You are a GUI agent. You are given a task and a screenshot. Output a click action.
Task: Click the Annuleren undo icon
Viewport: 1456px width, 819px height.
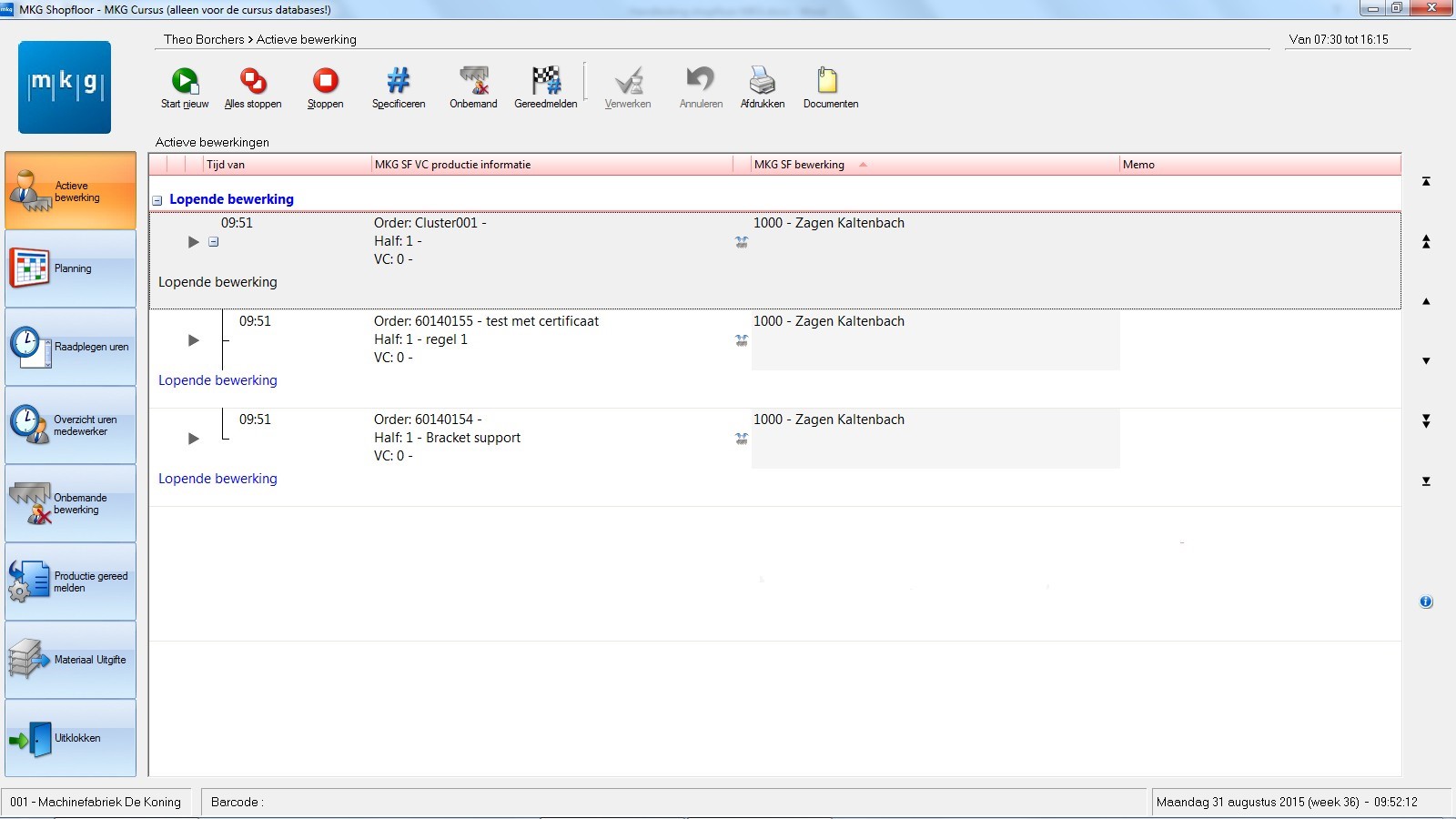pos(701,81)
